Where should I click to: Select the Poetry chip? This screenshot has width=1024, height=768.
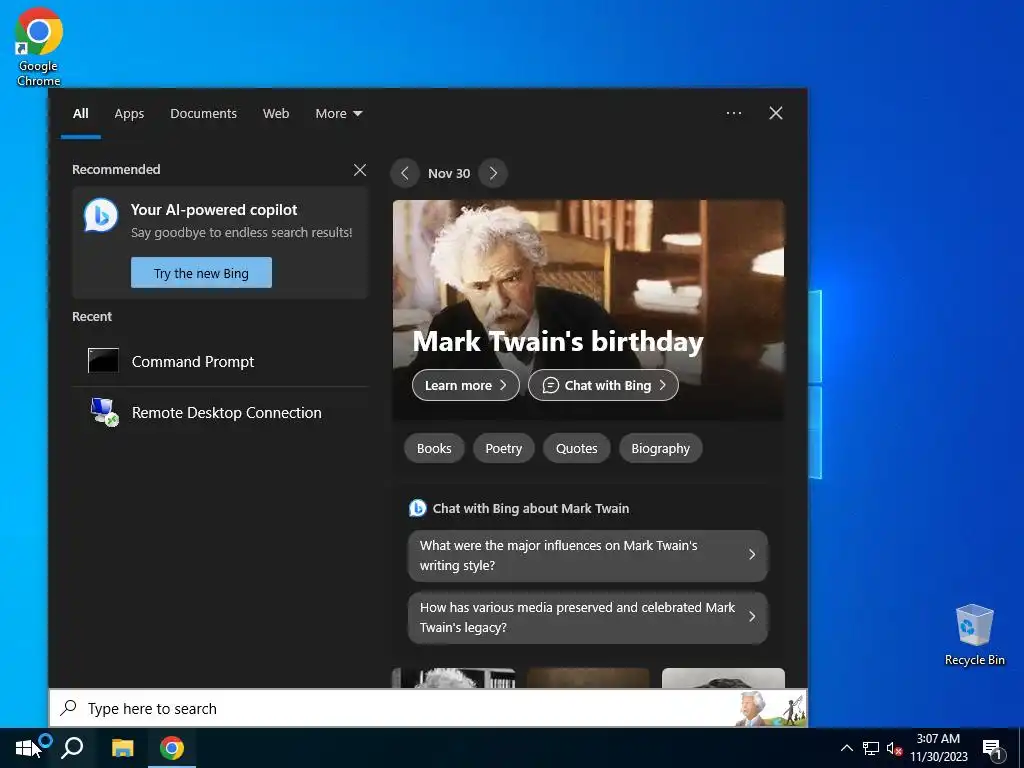click(504, 449)
